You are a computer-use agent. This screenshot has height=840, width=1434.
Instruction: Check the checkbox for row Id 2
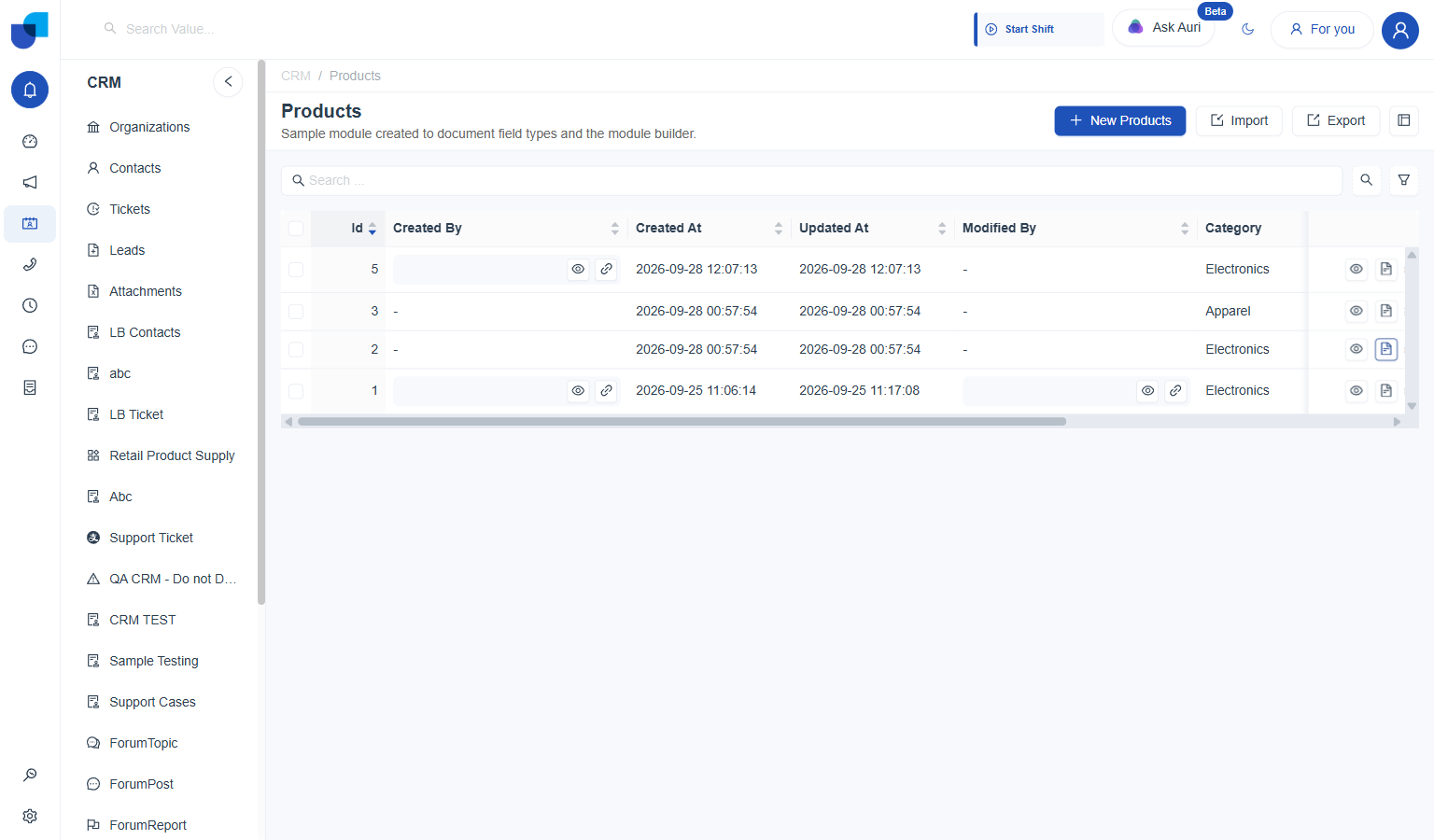point(296,349)
